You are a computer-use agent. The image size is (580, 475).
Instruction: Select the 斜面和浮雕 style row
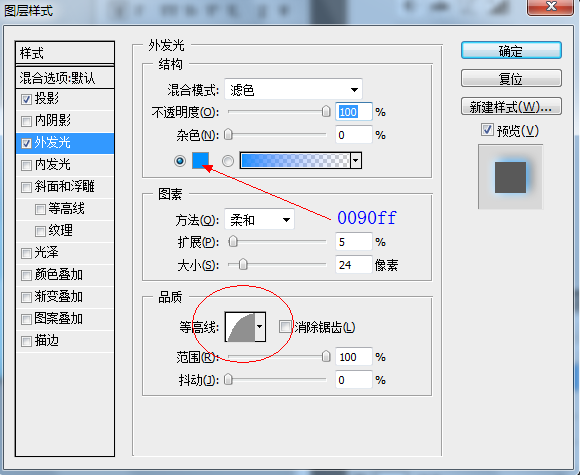click(x=65, y=187)
